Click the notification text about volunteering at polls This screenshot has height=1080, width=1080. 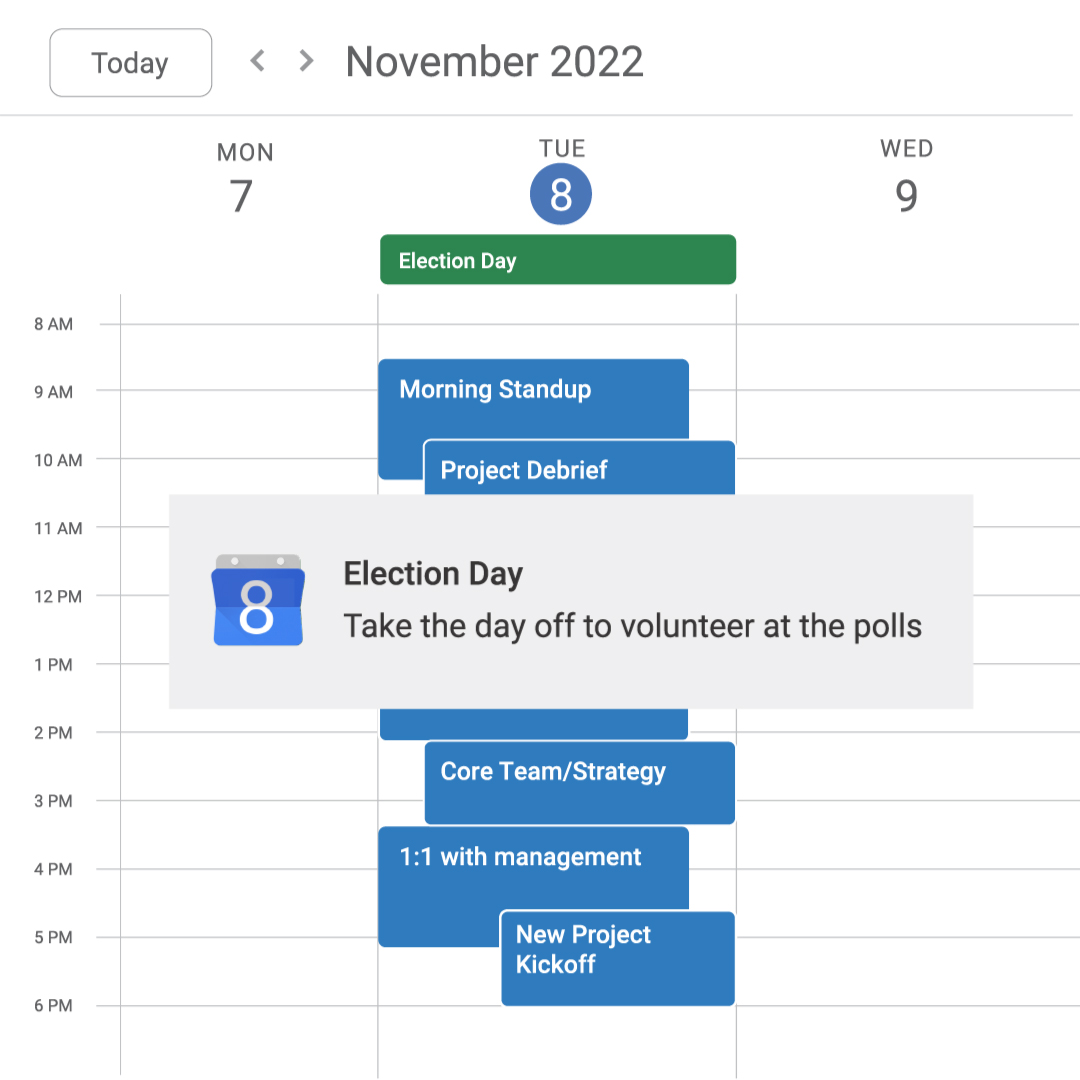point(632,626)
